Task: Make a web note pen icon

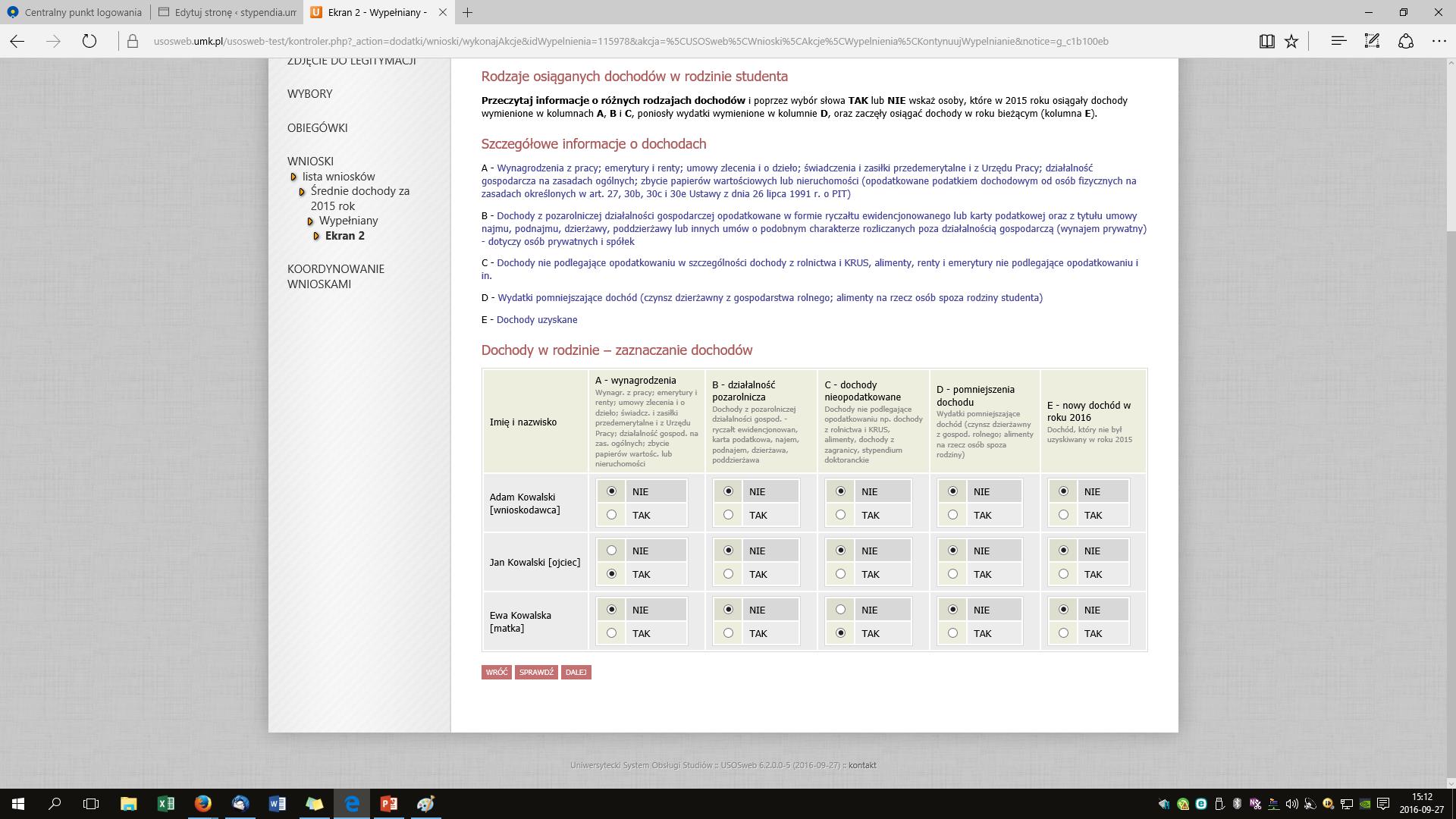Action: click(x=1372, y=42)
